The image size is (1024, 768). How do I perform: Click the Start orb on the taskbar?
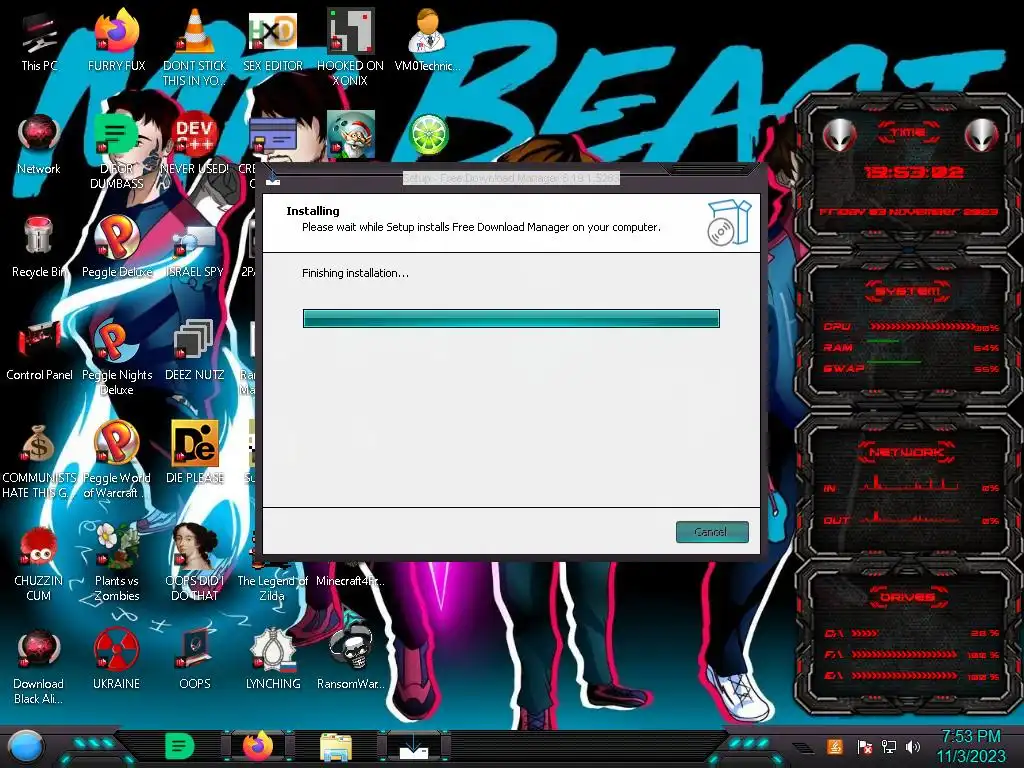coord(25,747)
